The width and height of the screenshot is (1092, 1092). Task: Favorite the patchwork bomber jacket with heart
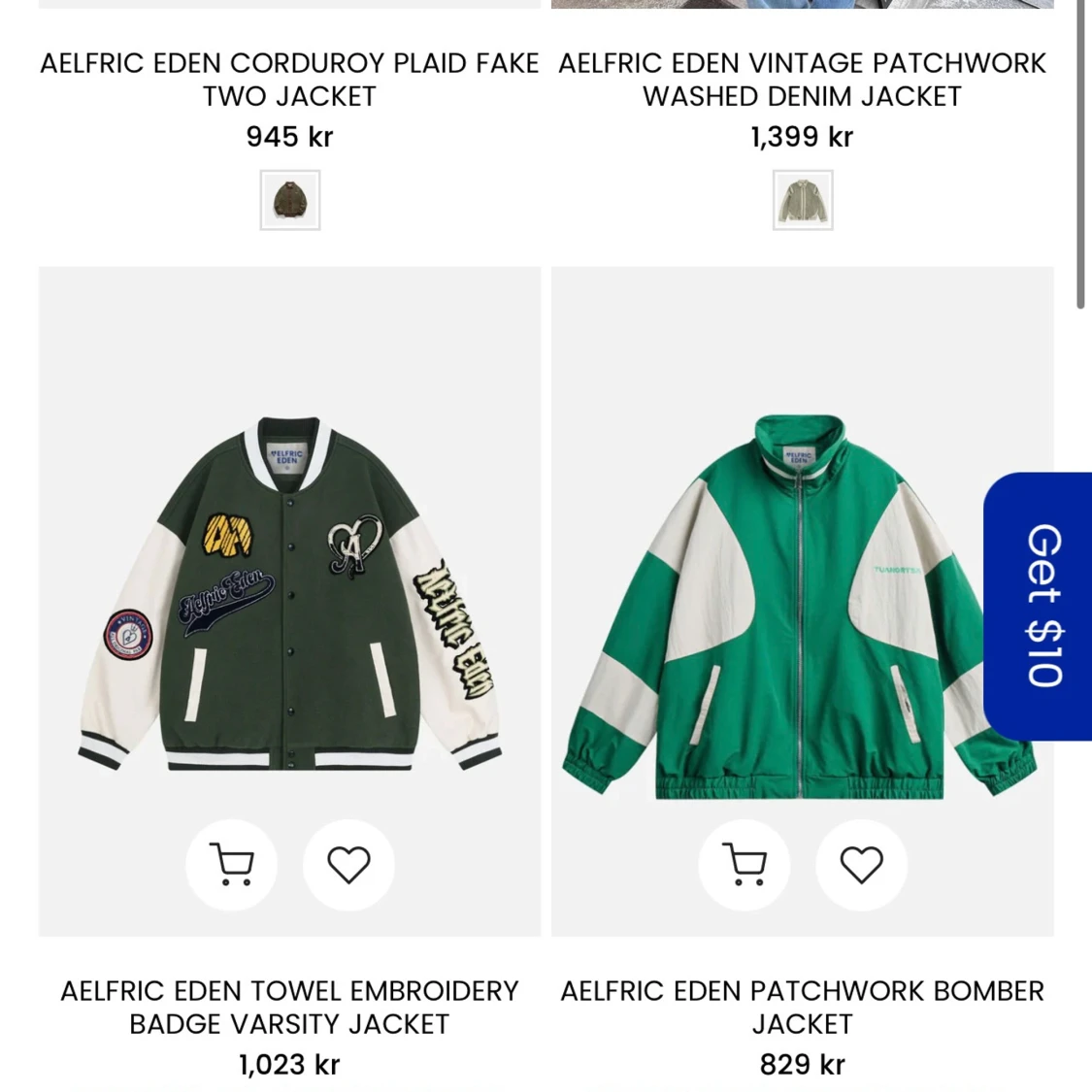pyautogui.click(x=862, y=864)
